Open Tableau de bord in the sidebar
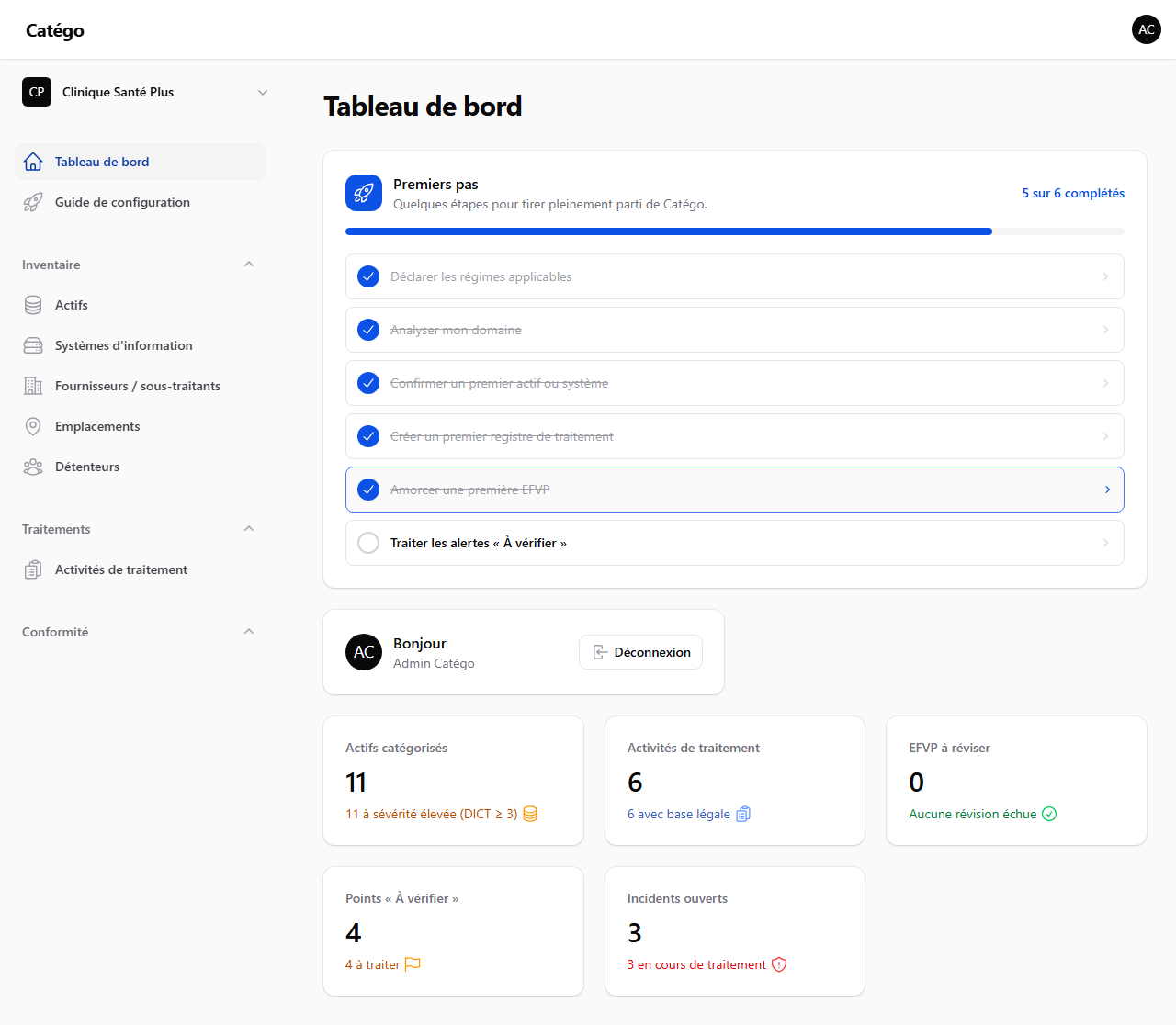The image size is (1176, 1025). (140, 162)
